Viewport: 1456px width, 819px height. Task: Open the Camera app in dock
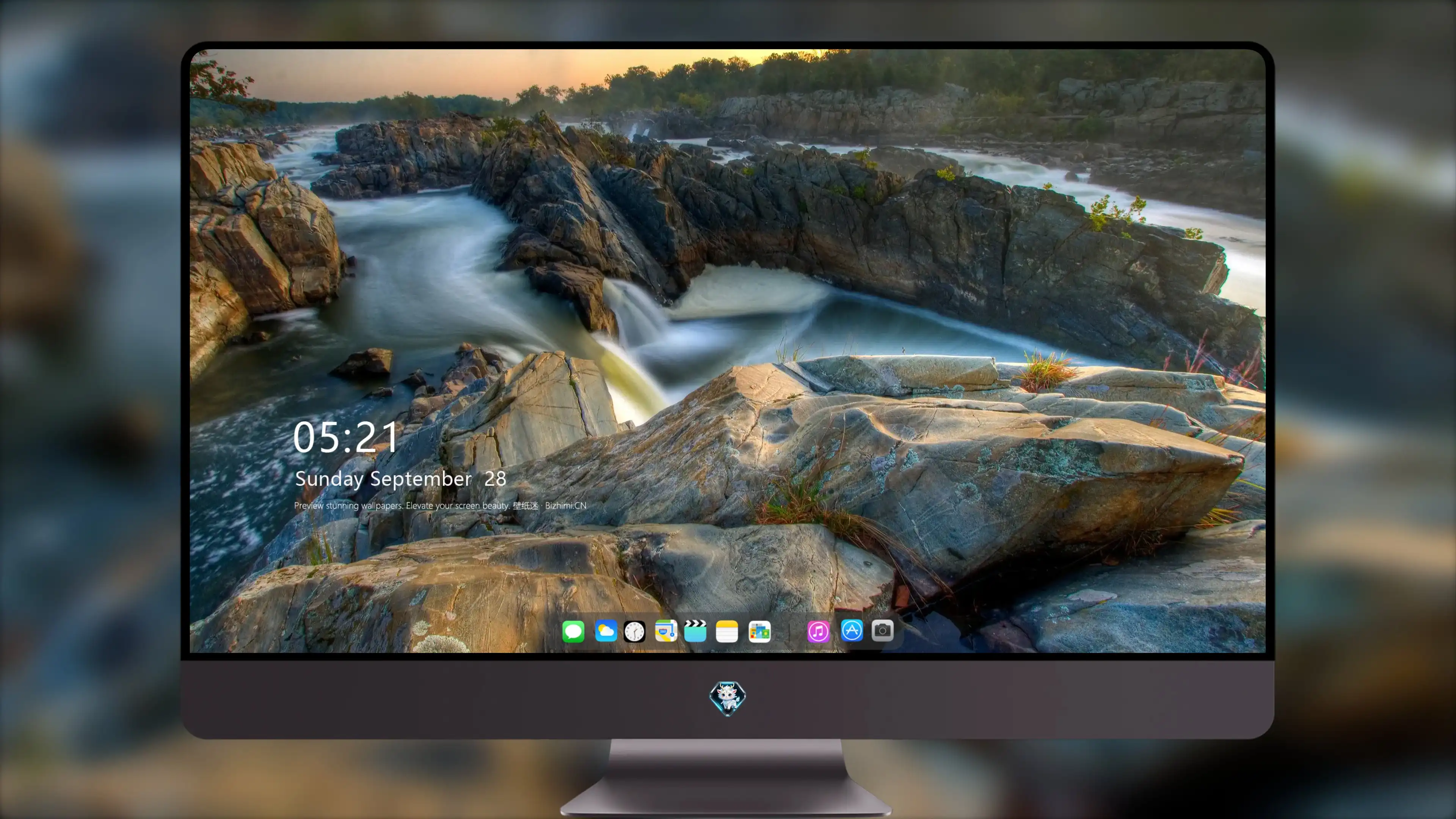point(882,631)
